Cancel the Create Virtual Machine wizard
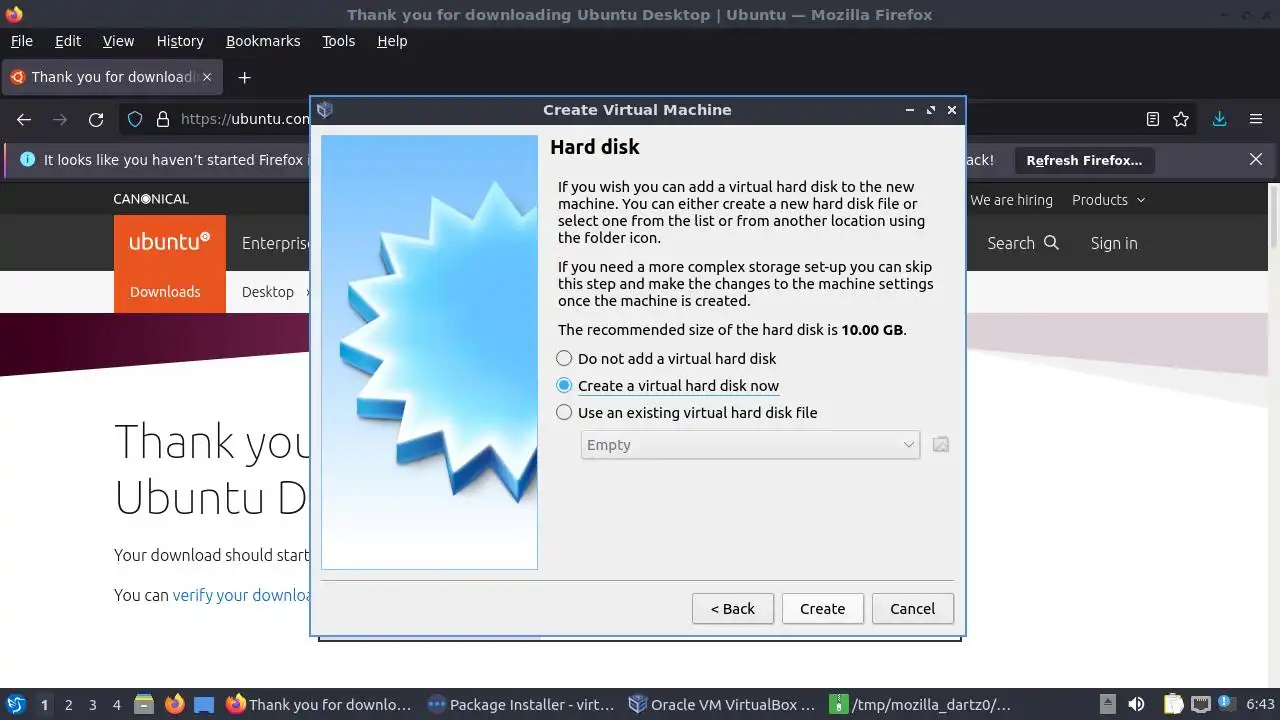Screen dimensions: 1280x720 [x=912, y=608]
